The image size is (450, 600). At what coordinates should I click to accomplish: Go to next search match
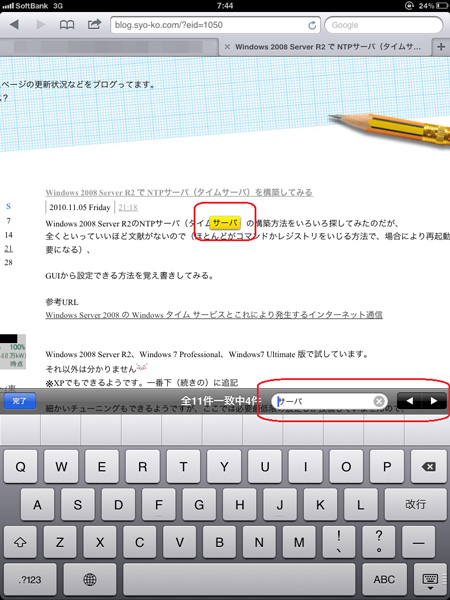[x=434, y=401]
